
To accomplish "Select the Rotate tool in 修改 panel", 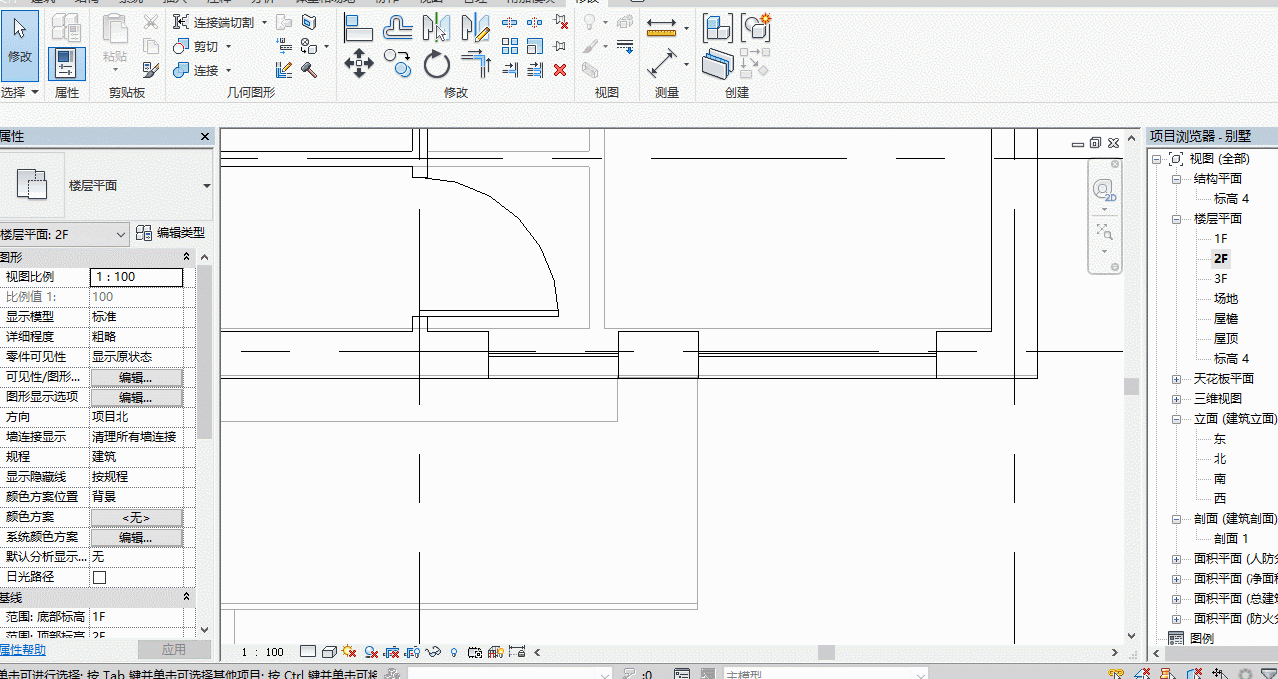I will click(x=437, y=65).
